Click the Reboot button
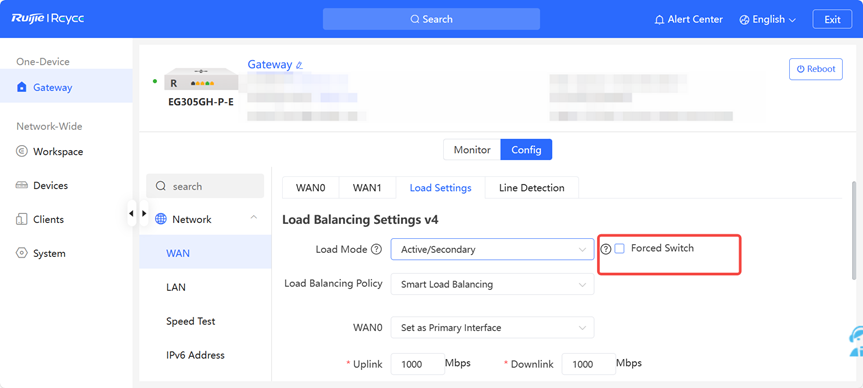Screen dimensions: 863x388 (x=816, y=69)
